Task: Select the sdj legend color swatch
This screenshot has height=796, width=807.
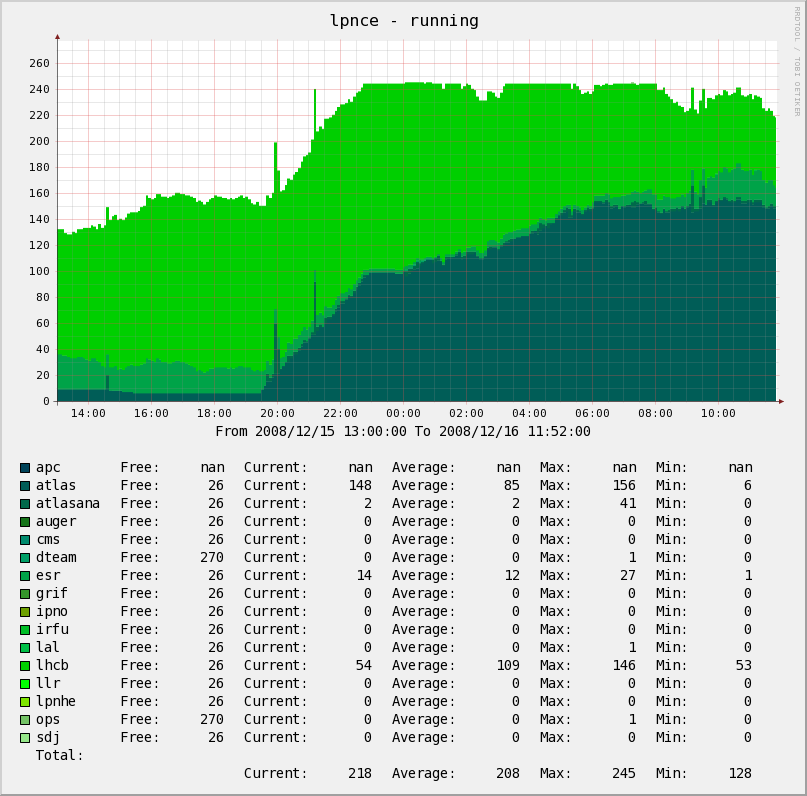Action: click(x=25, y=738)
